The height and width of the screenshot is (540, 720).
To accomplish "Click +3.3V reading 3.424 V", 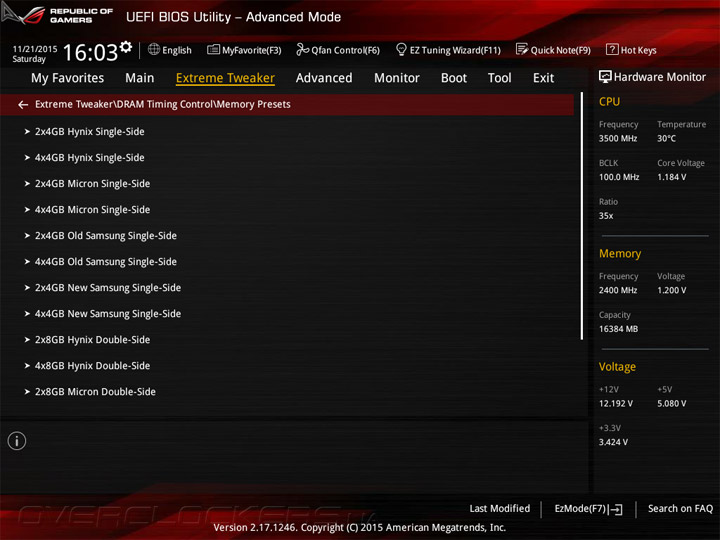I will coord(613,442).
